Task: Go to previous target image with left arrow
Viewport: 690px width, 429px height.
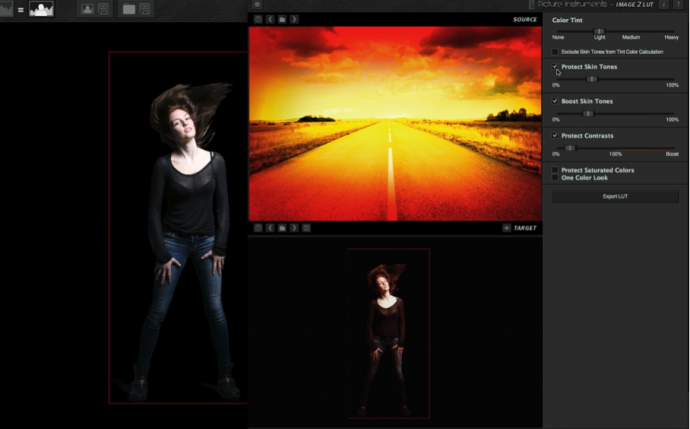Action: [x=270, y=228]
